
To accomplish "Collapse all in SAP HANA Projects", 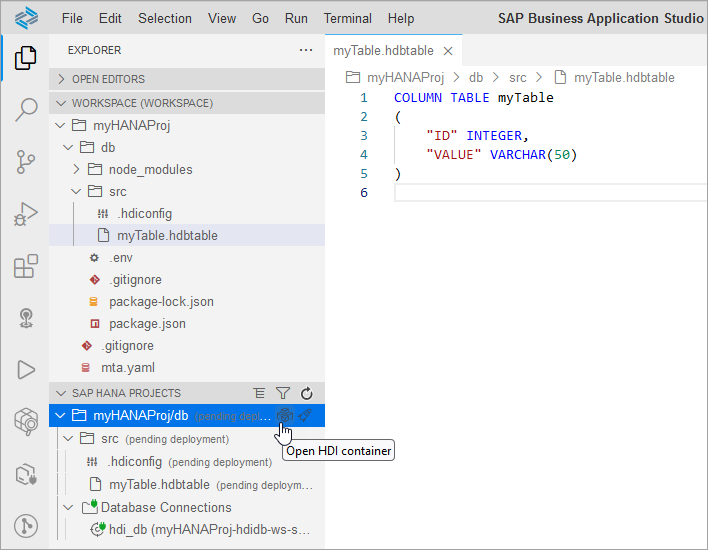I will click(259, 393).
